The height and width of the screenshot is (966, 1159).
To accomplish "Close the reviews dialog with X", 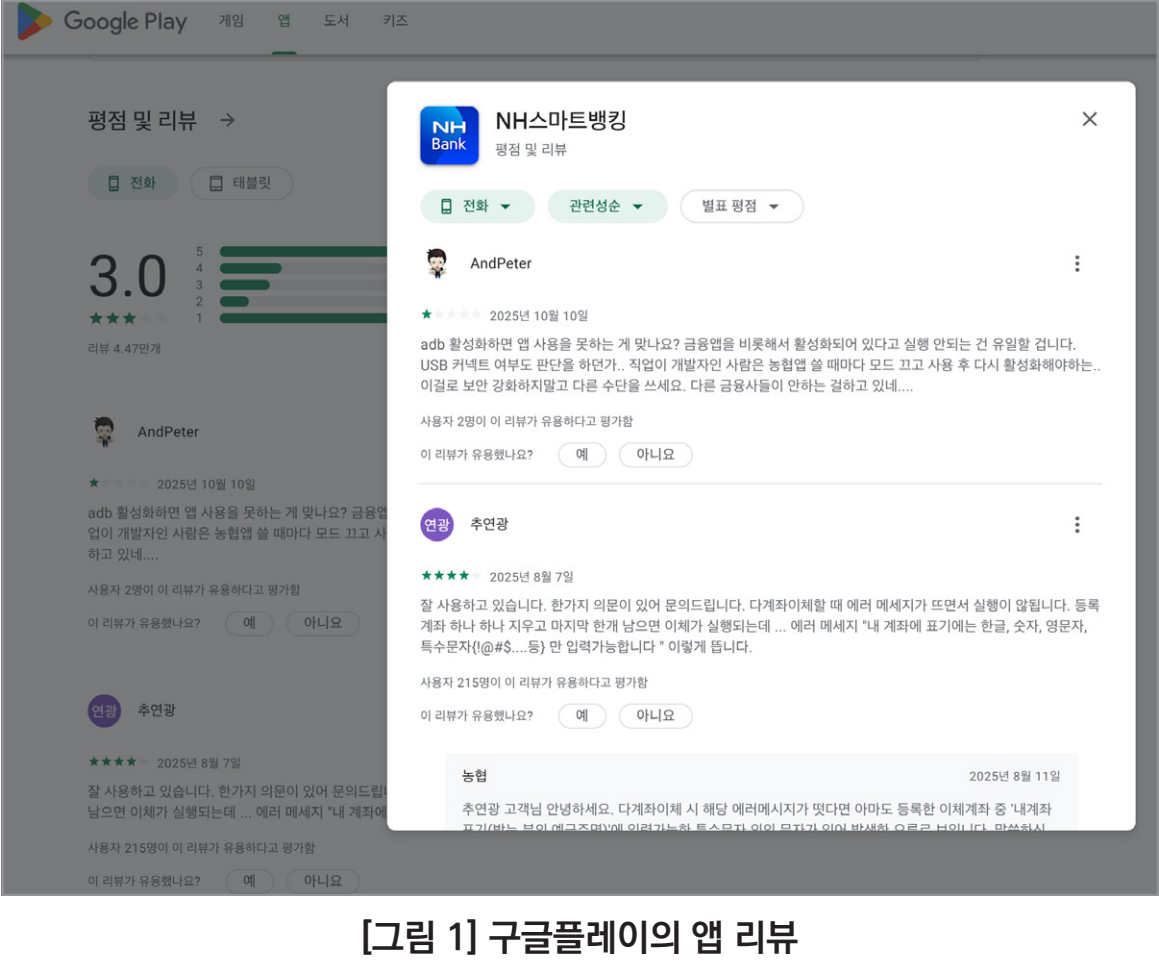I will point(1090,119).
